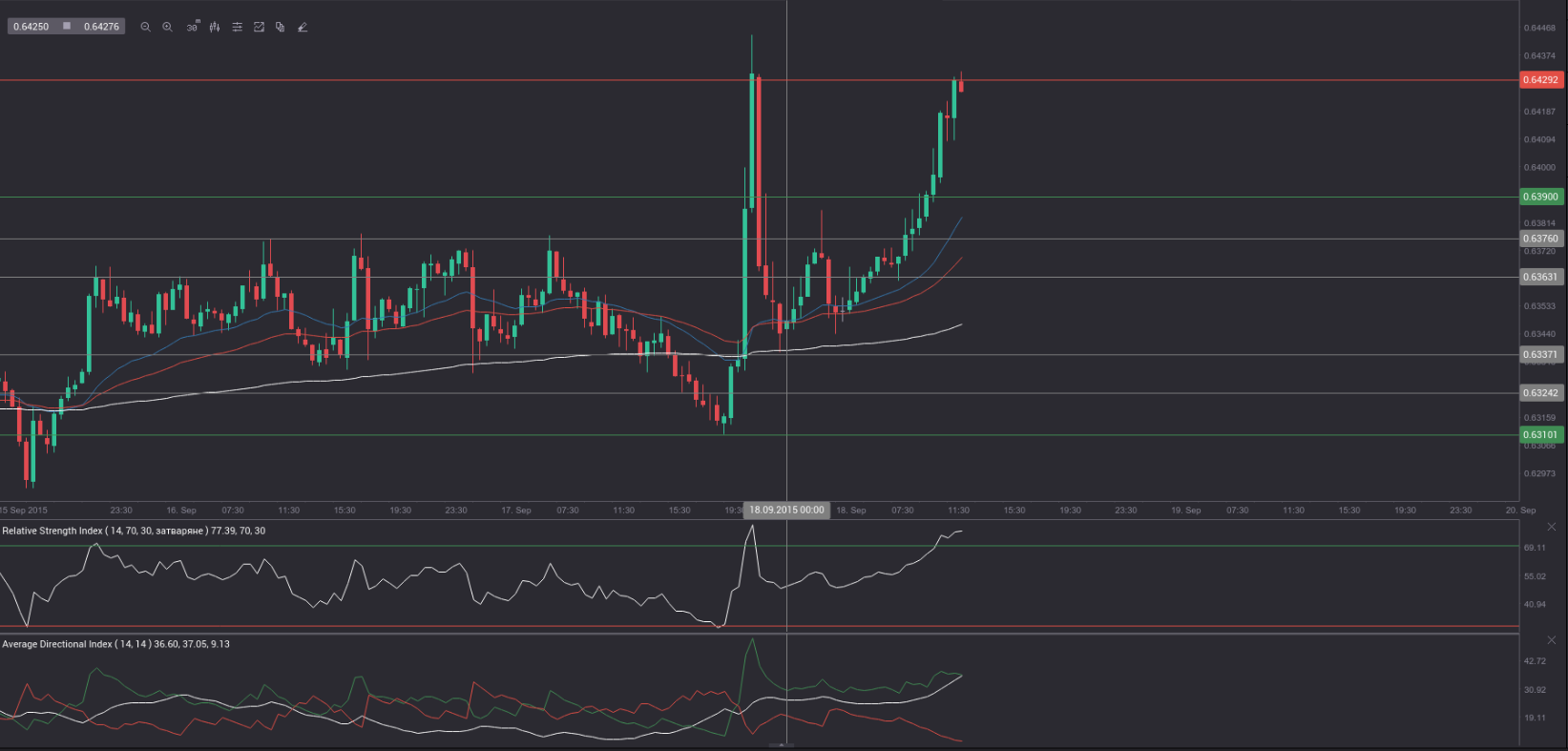Select the drawing pencil tool
The width and height of the screenshot is (1568, 751).
[303, 27]
